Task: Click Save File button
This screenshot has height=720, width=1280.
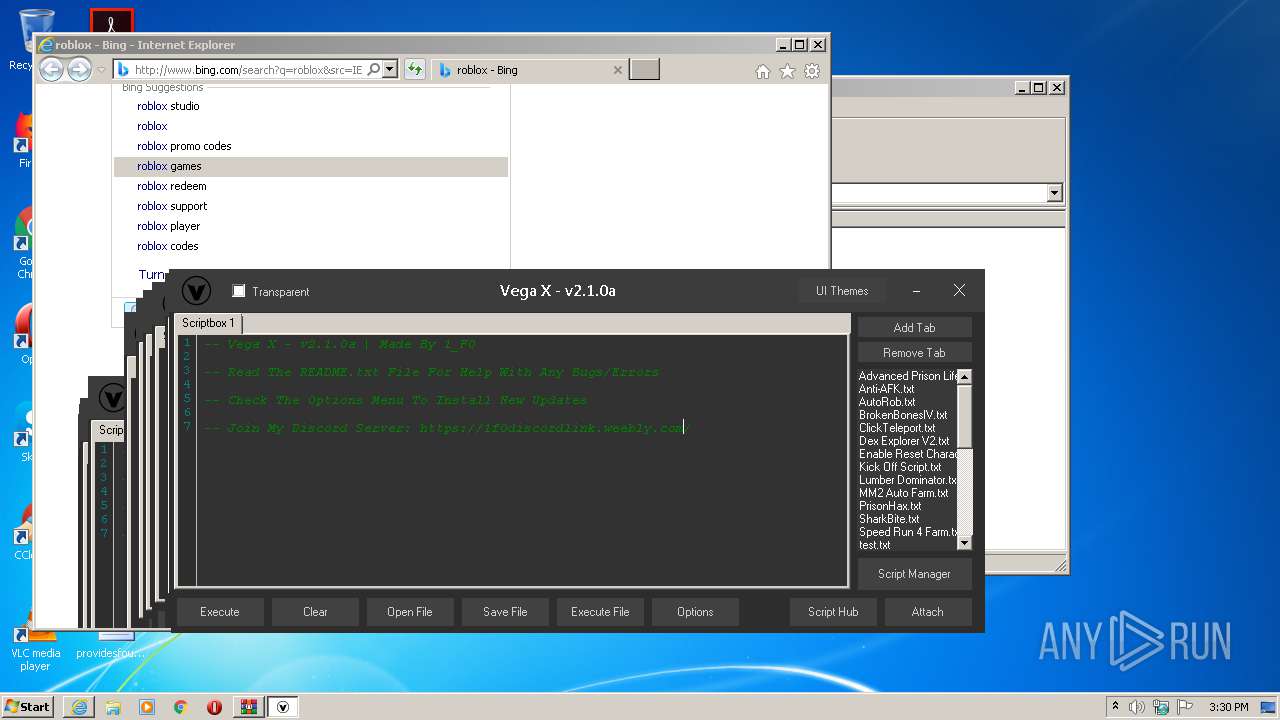Action: 505,612
